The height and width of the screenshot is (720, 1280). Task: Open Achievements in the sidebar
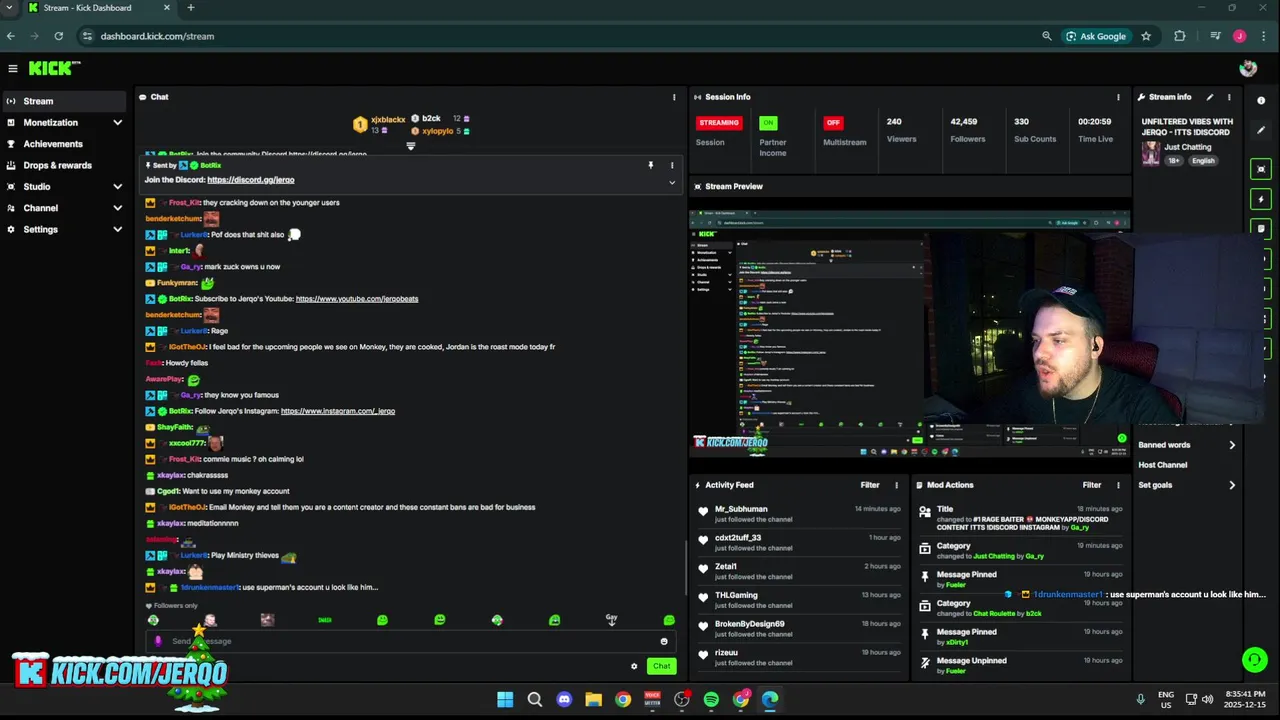(66, 144)
